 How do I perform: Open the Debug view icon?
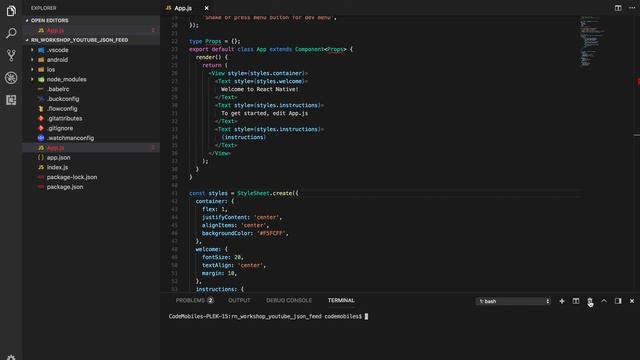tap(11, 78)
